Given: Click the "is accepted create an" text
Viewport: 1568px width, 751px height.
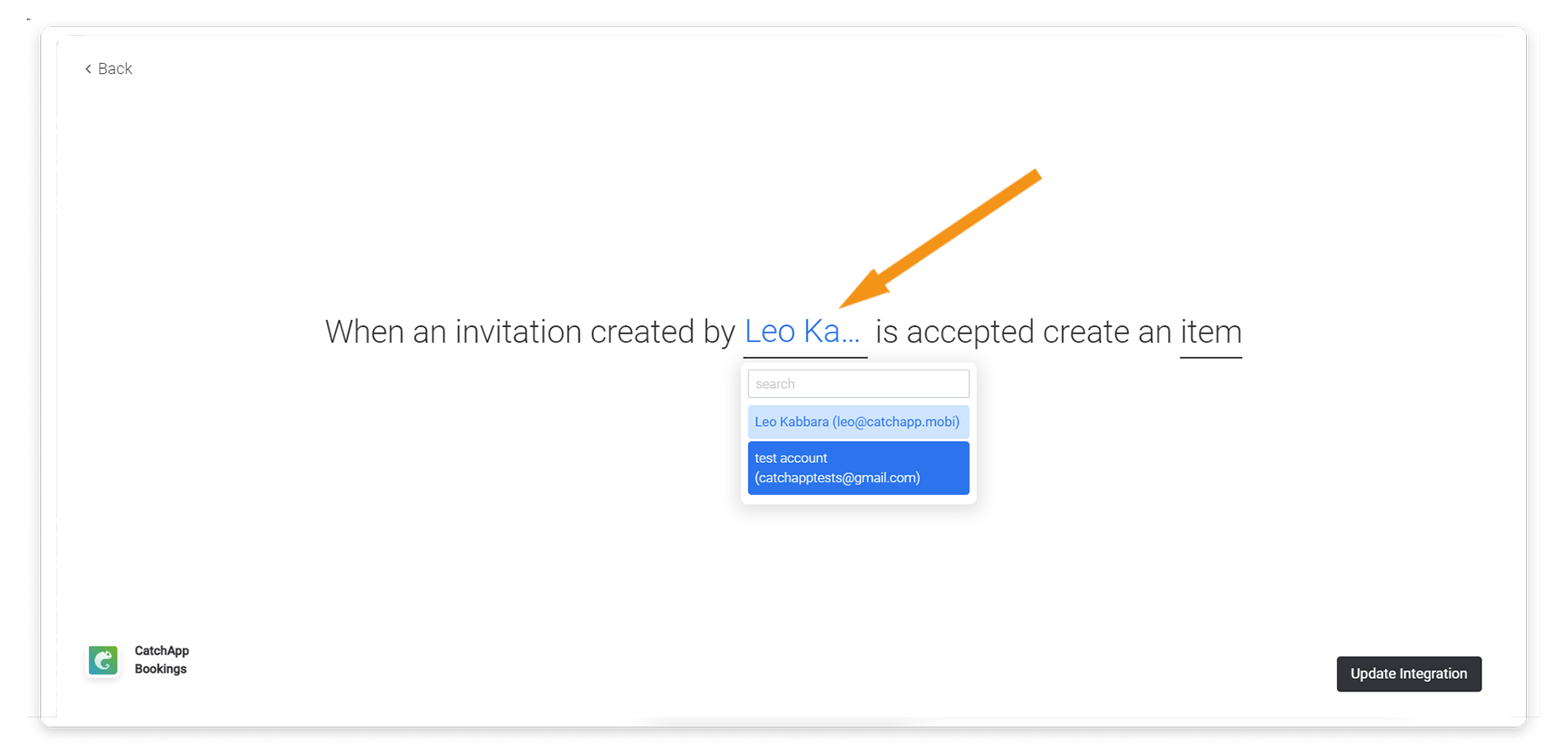Looking at the screenshot, I should [1023, 332].
